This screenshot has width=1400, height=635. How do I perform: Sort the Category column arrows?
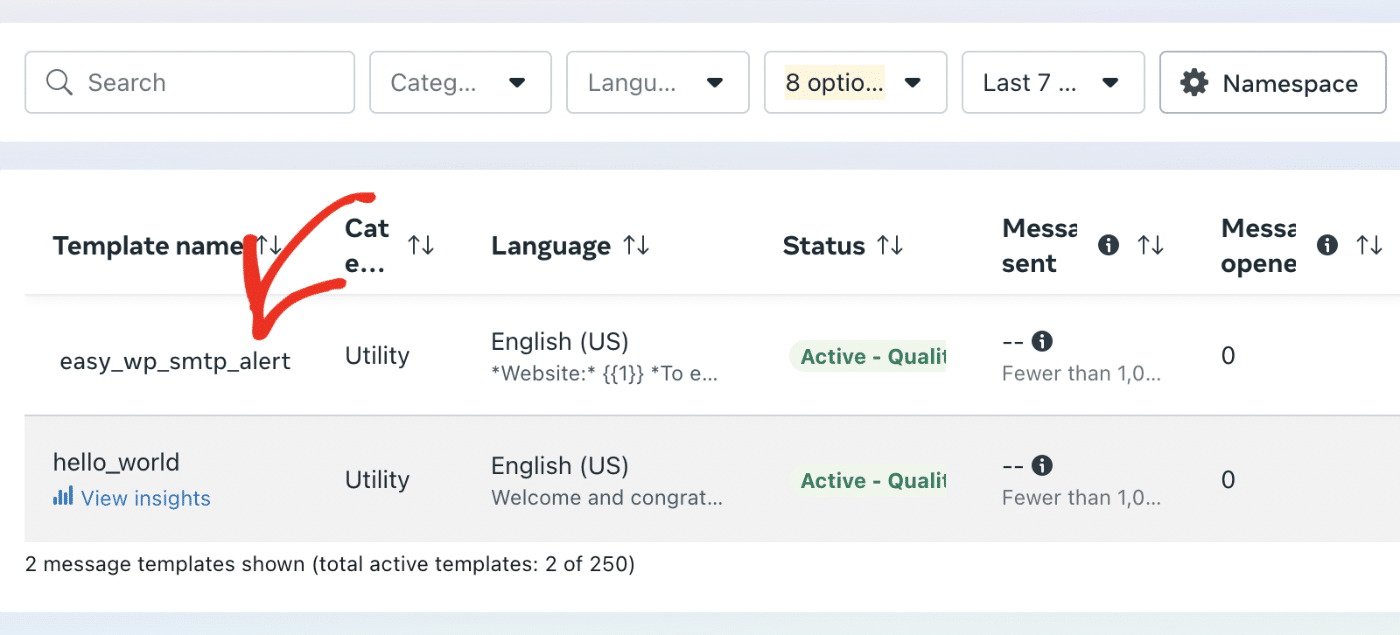pyautogui.click(x=421, y=246)
